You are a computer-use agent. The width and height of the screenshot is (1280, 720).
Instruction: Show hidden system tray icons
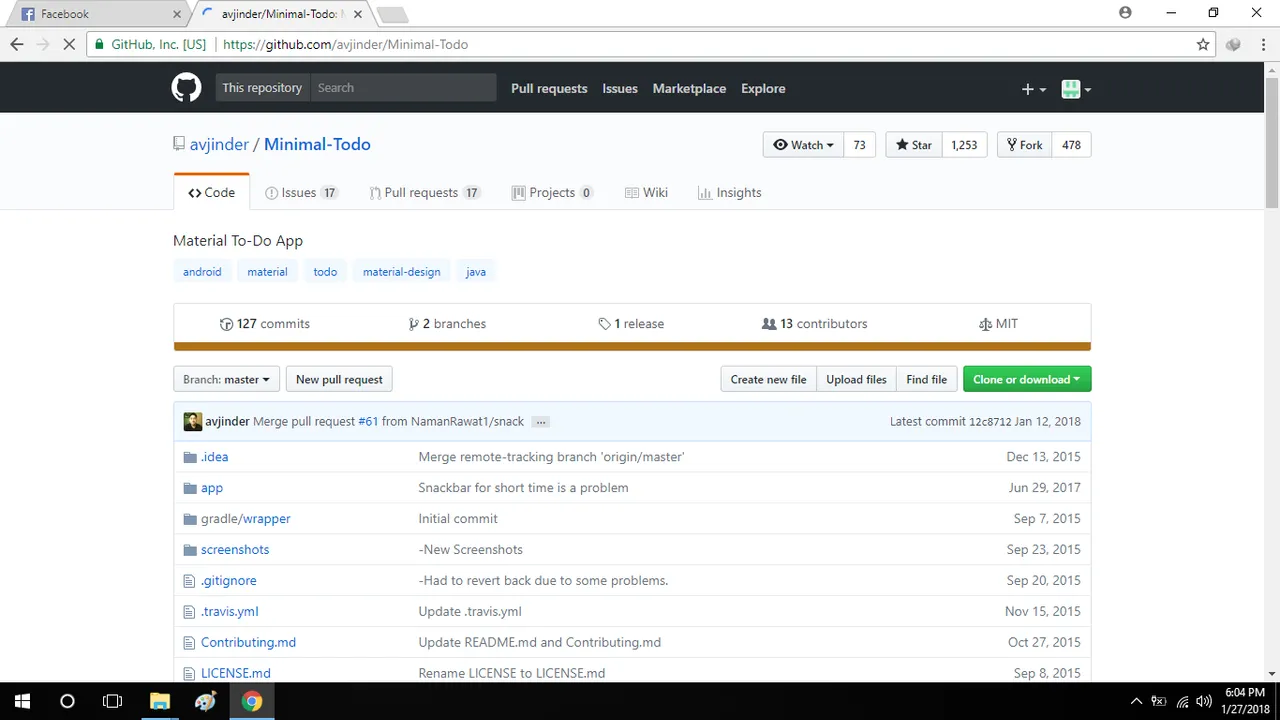point(1136,701)
